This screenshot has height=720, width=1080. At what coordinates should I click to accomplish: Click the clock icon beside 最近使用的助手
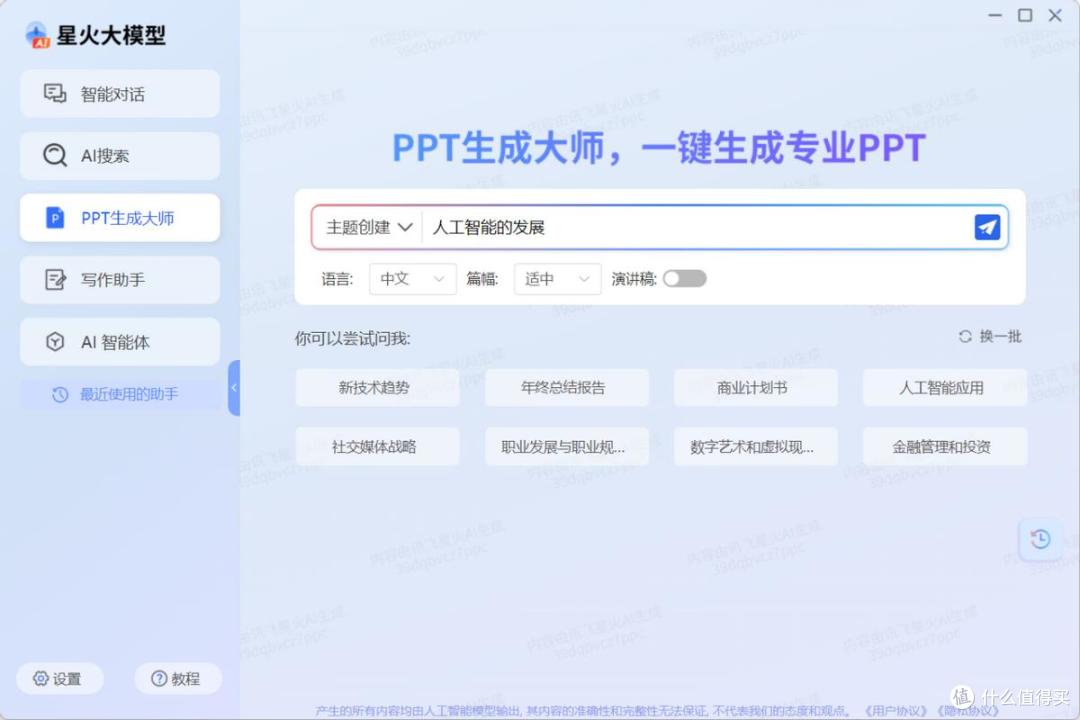(61, 394)
